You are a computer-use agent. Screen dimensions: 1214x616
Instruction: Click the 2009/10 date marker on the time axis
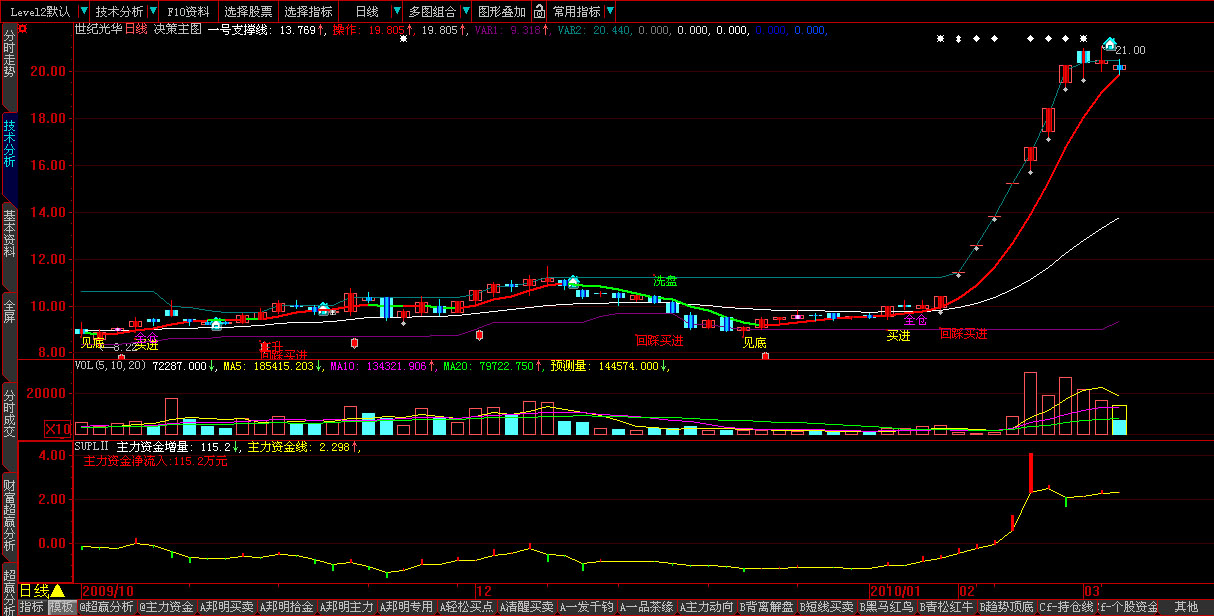(x=108, y=591)
